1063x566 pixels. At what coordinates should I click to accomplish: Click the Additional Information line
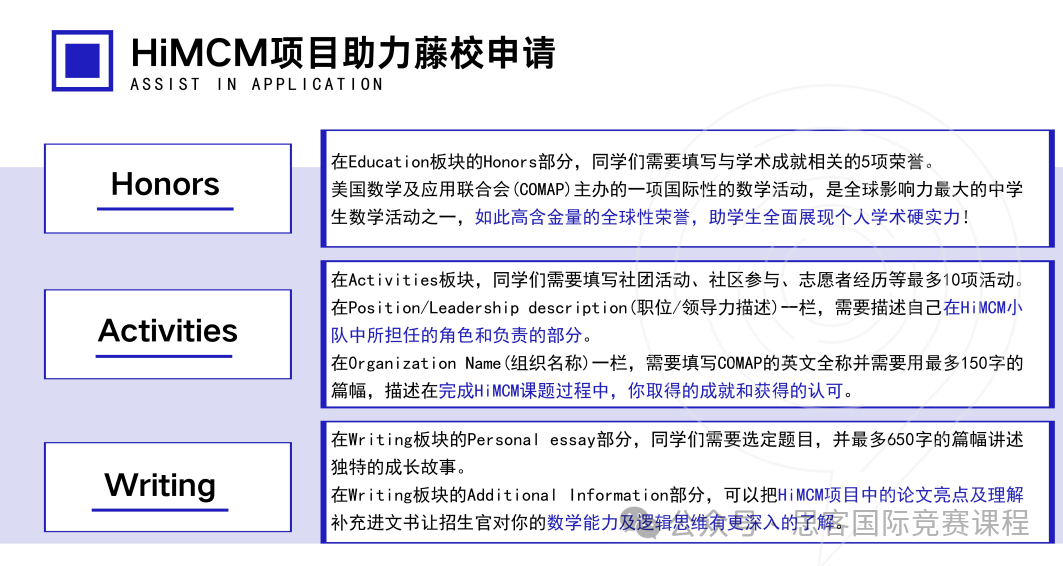tap(677, 496)
